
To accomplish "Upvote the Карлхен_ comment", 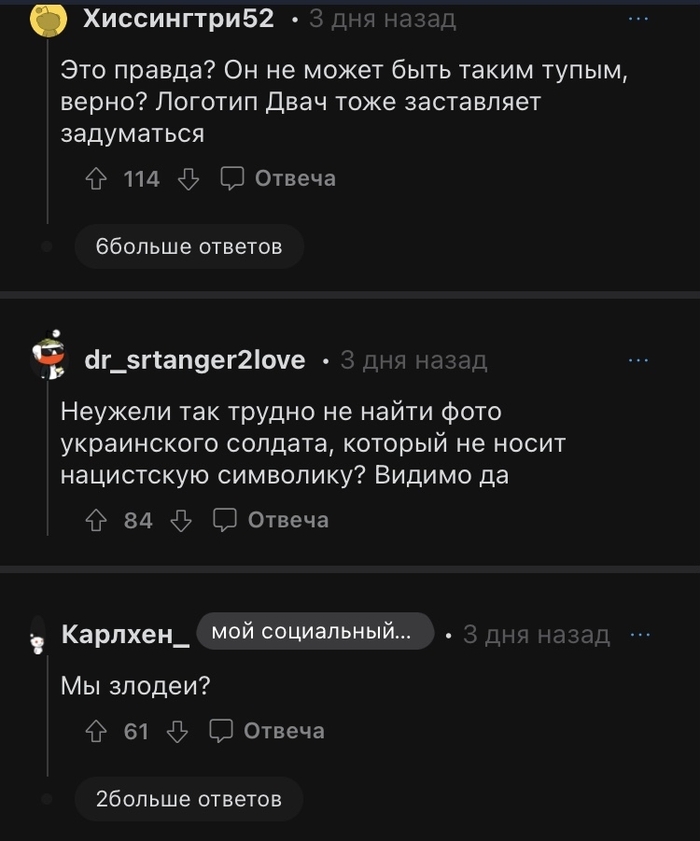I will (97, 731).
